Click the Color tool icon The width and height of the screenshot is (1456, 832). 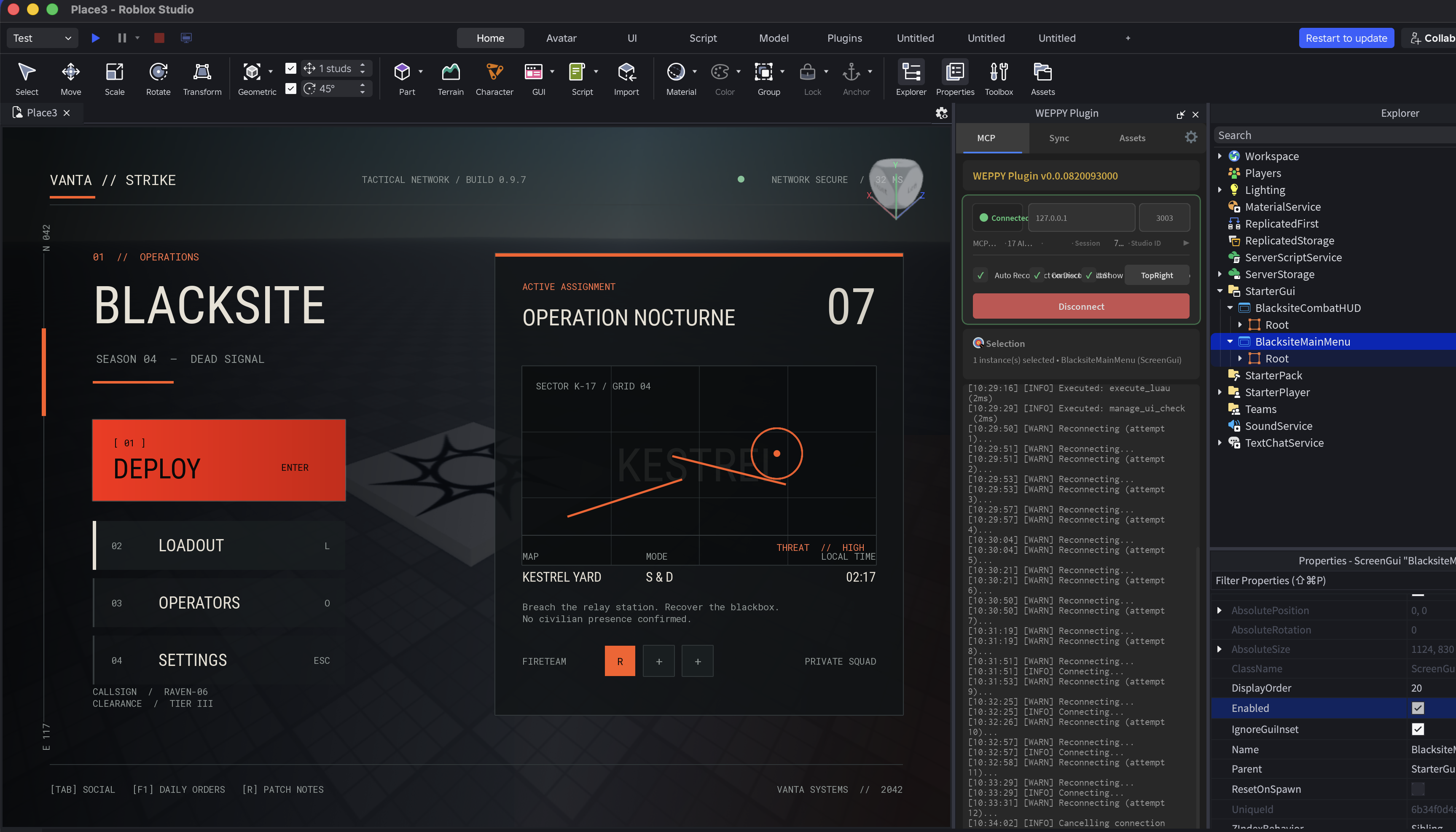(720, 72)
